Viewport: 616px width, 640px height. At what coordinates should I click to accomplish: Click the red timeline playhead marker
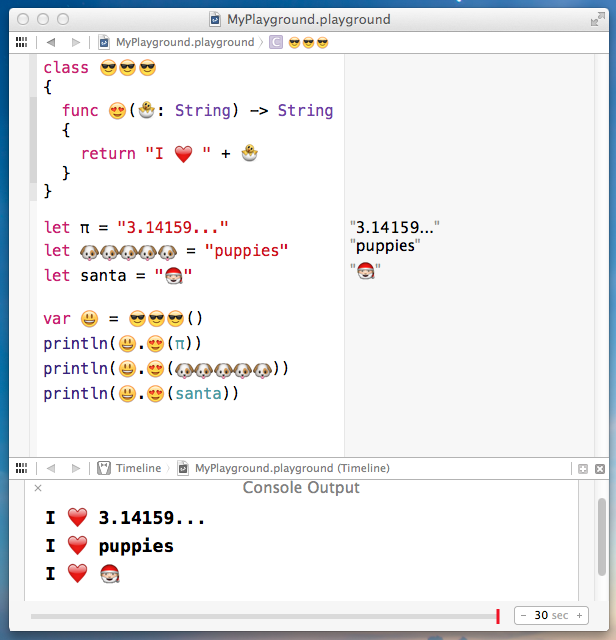tap(498, 616)
